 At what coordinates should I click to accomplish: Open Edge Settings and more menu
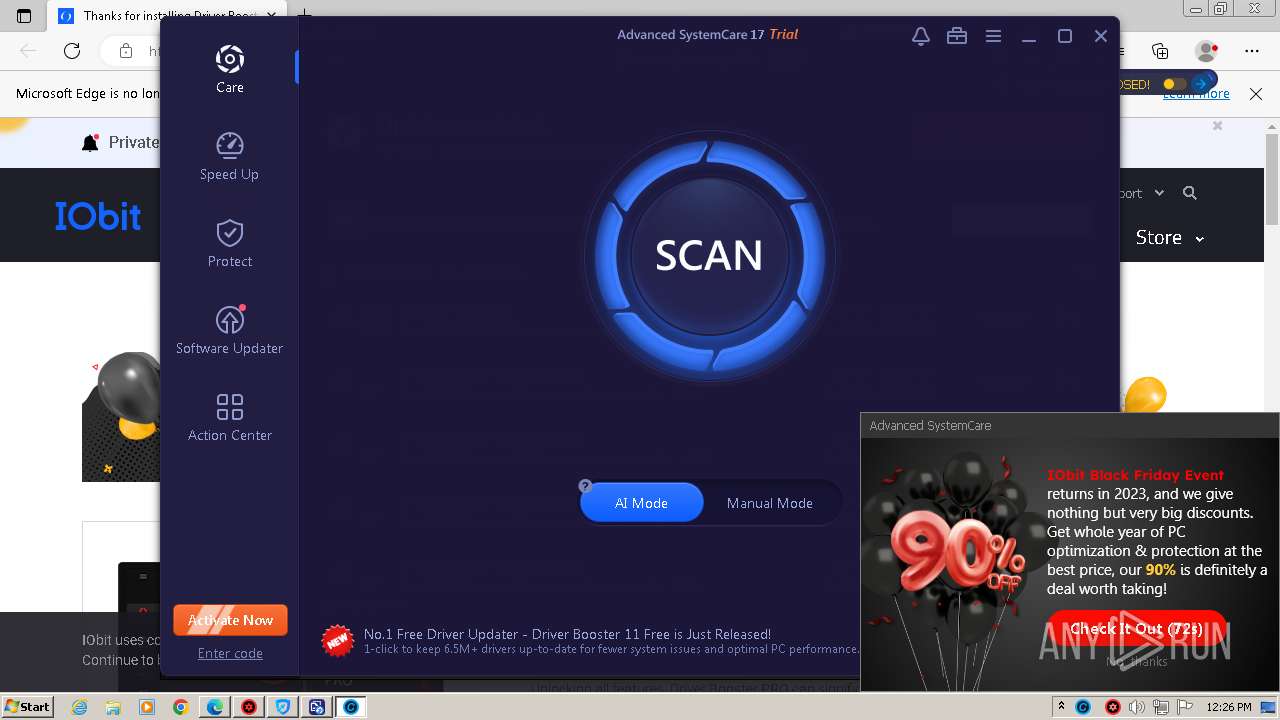pyautogui.click(x=1252, y=50)
